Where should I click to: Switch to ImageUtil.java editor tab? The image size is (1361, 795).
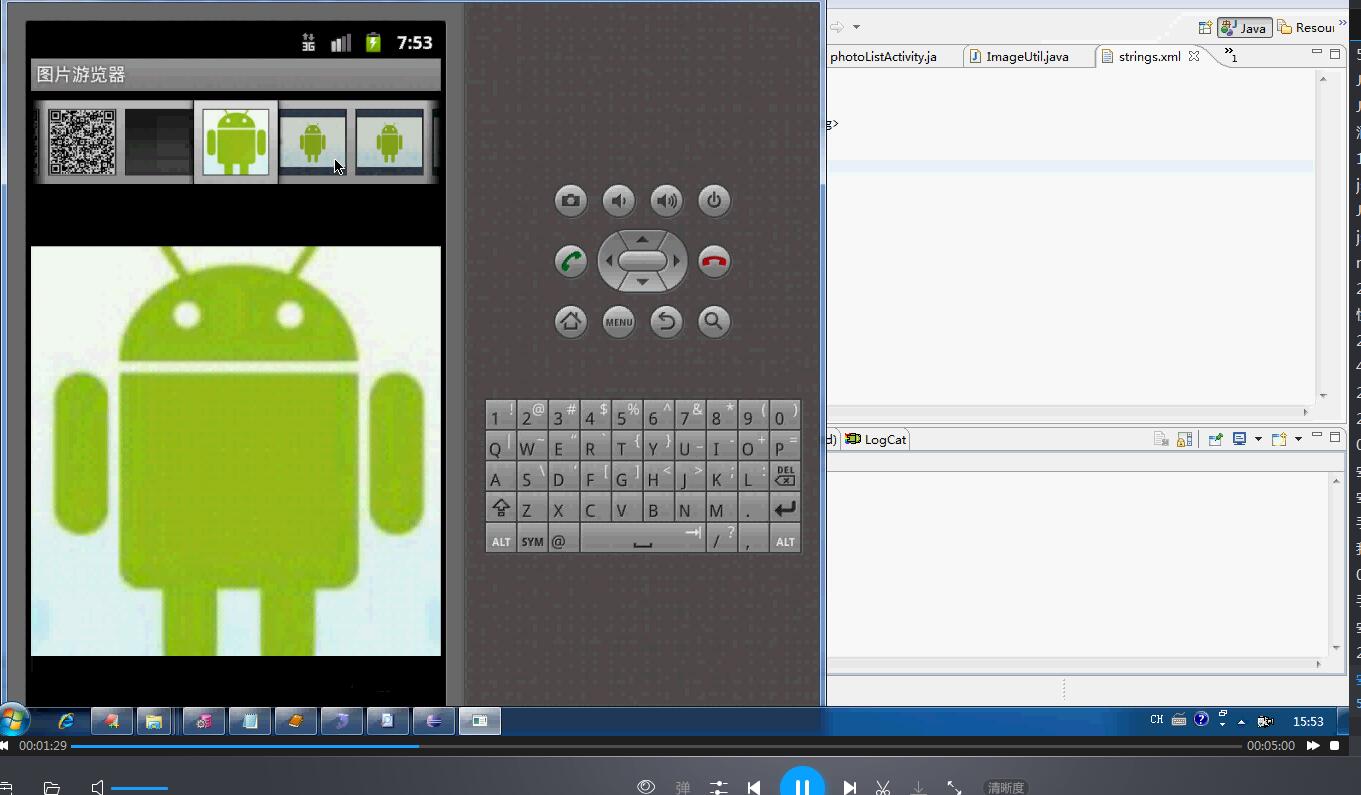1026,57
